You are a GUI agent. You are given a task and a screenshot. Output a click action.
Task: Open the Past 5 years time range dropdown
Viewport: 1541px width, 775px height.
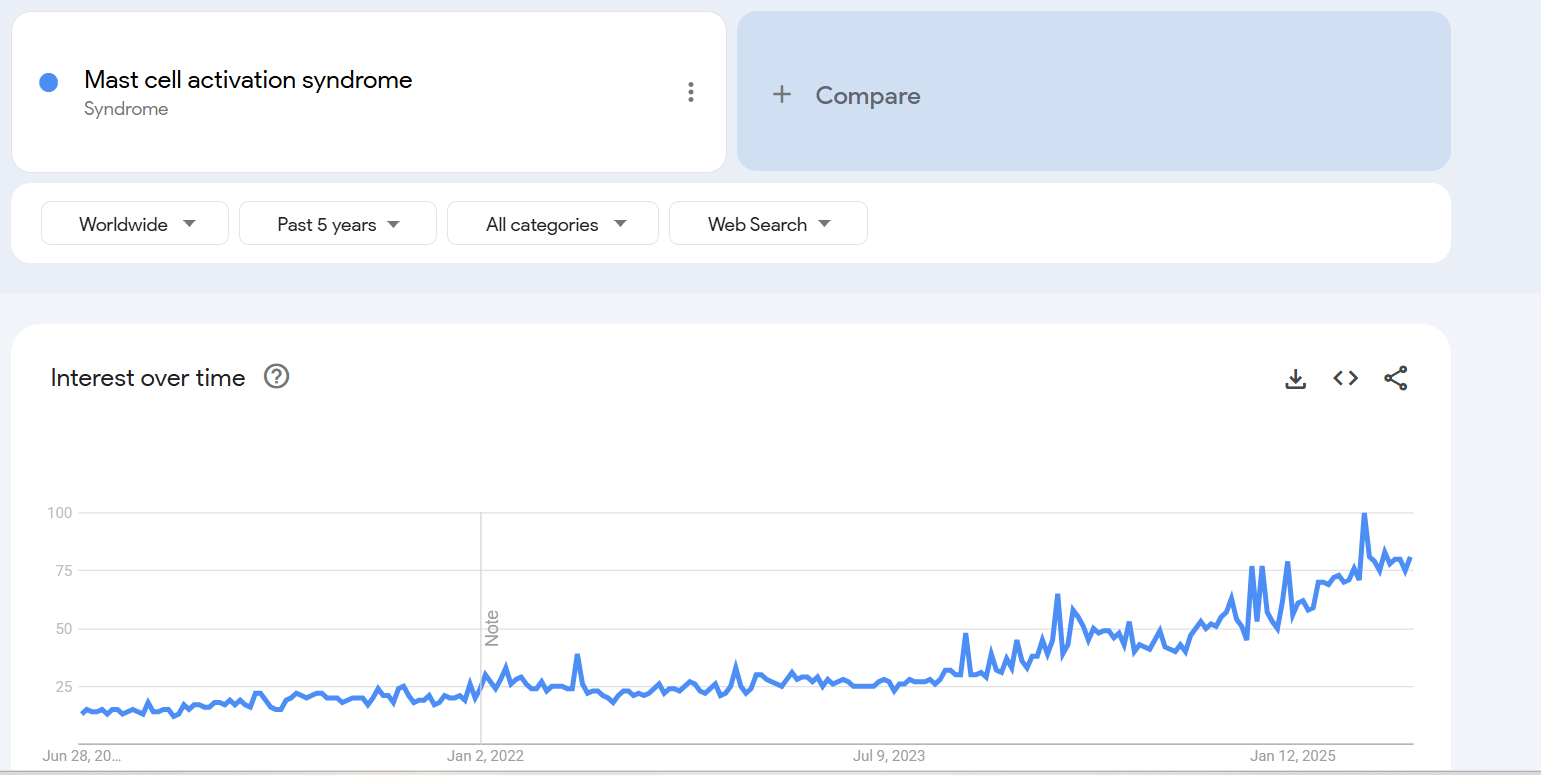pos(338,223)
